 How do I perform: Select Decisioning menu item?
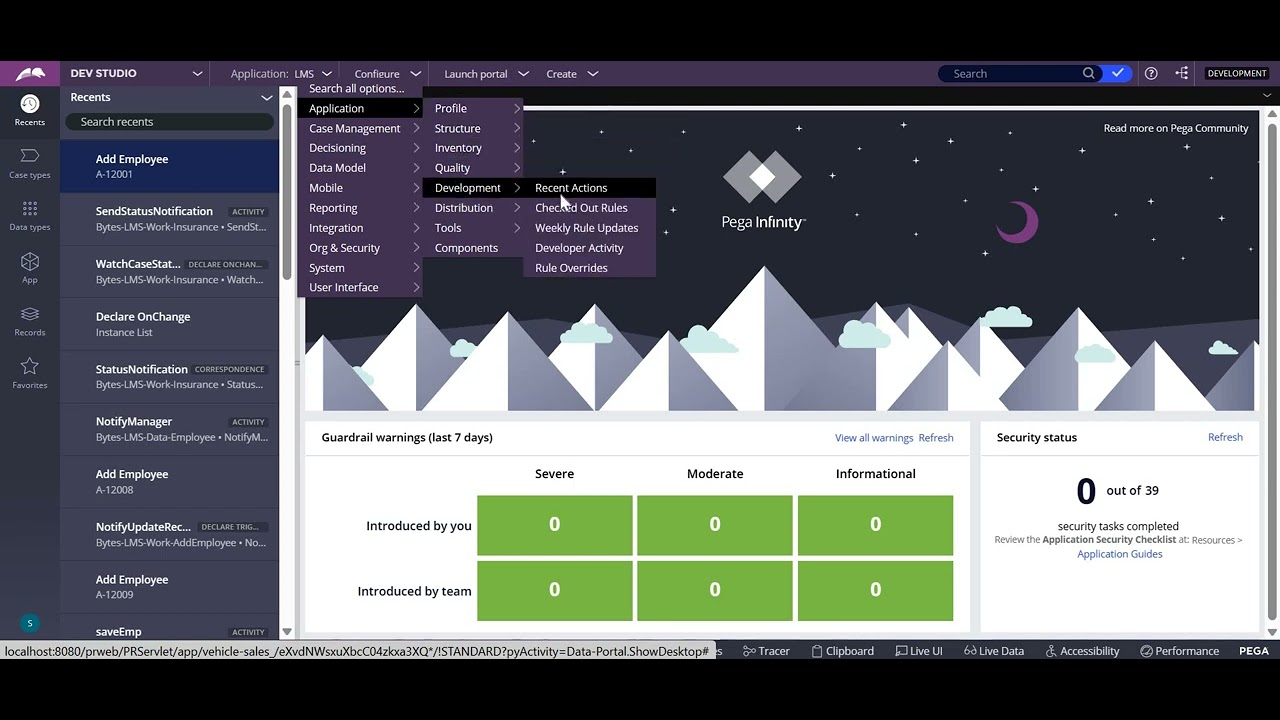(361, 148)
